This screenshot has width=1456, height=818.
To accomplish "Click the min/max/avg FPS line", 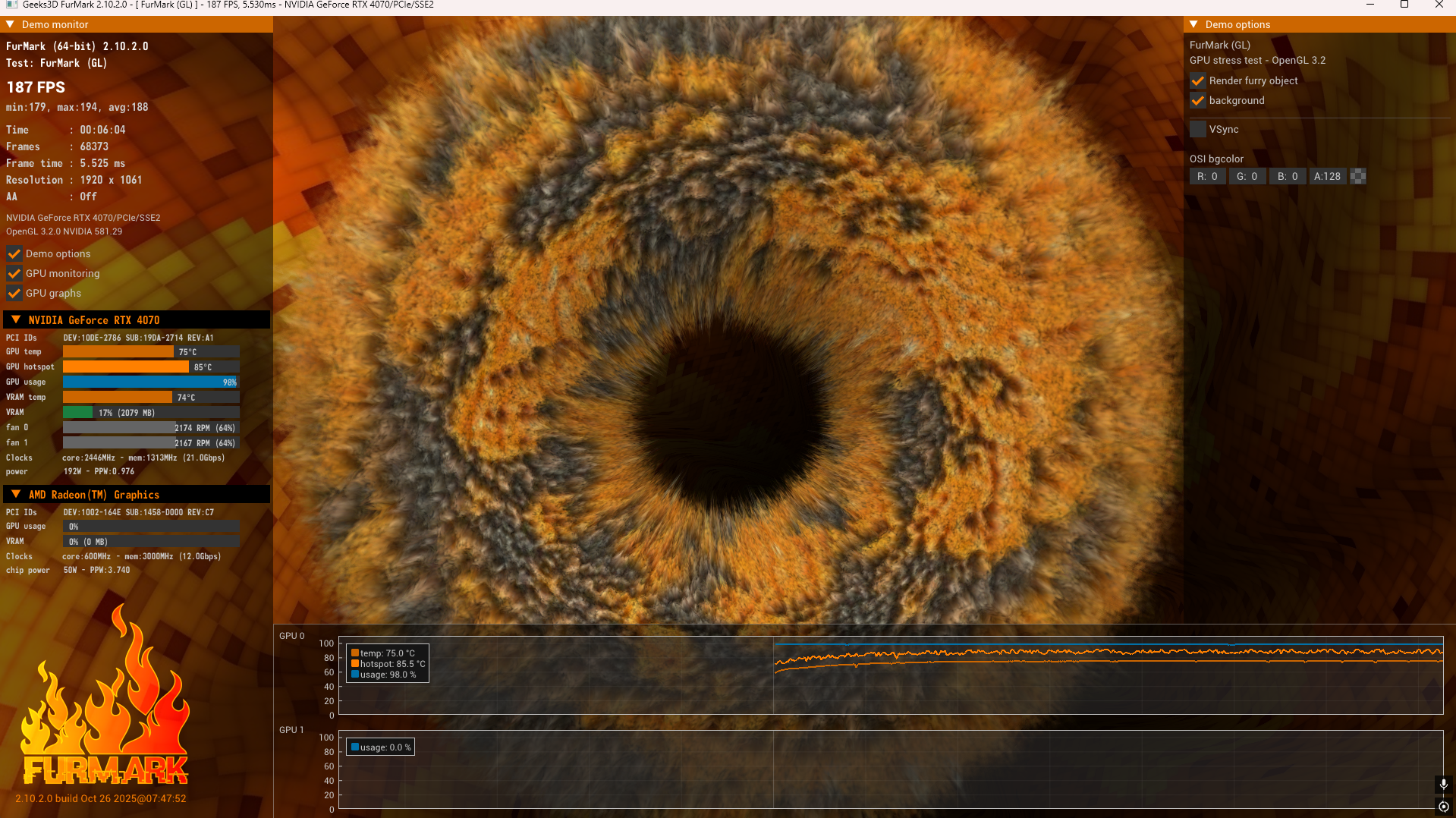I will [77, 108].
